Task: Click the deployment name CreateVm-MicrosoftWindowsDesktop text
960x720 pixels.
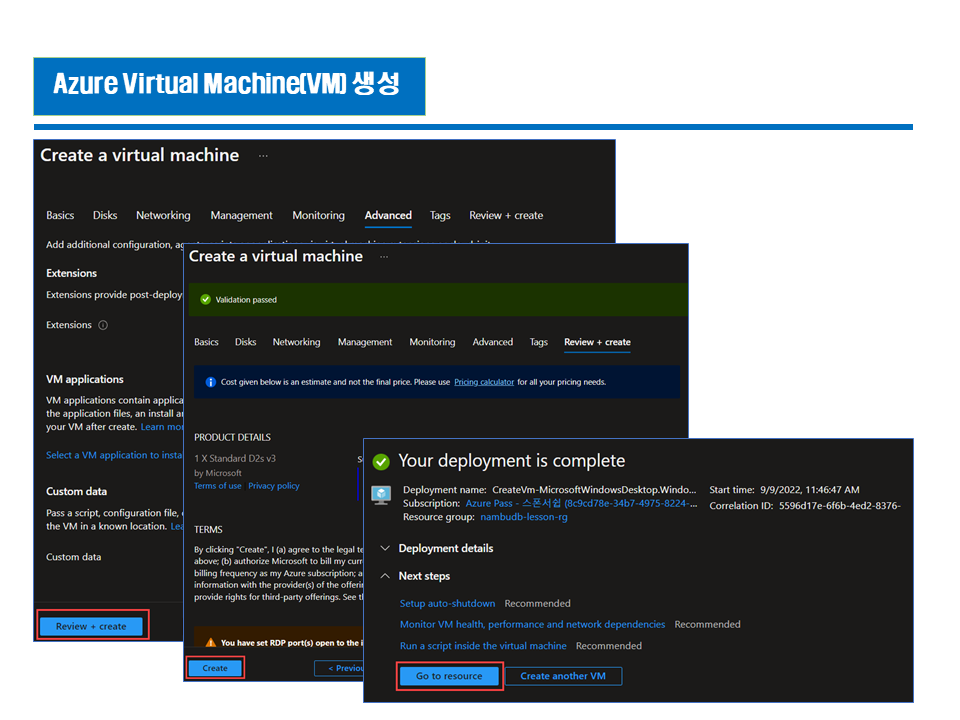Action: [x=594, y=490]
